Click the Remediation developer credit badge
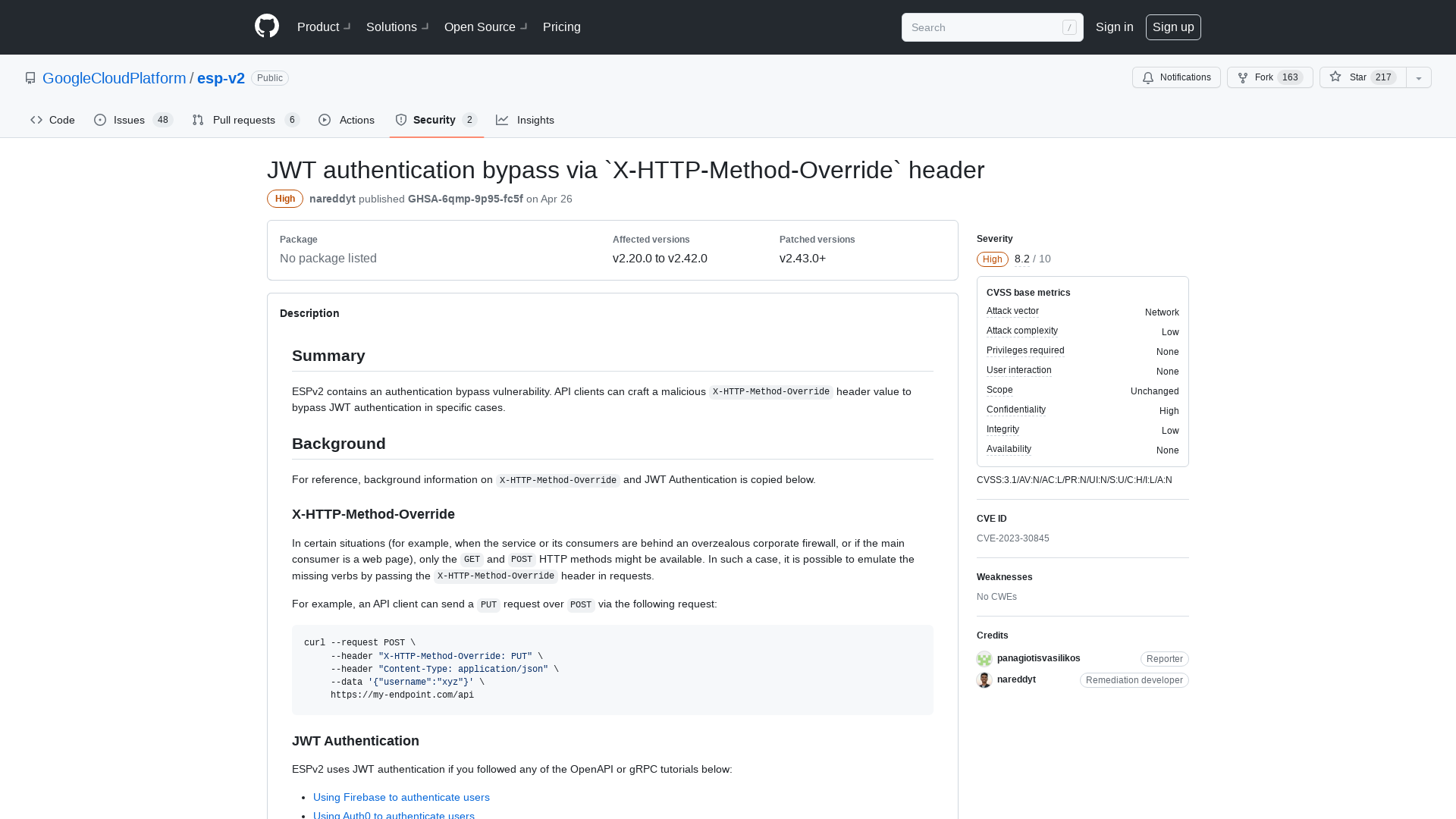 click(x=1134, y=680)
